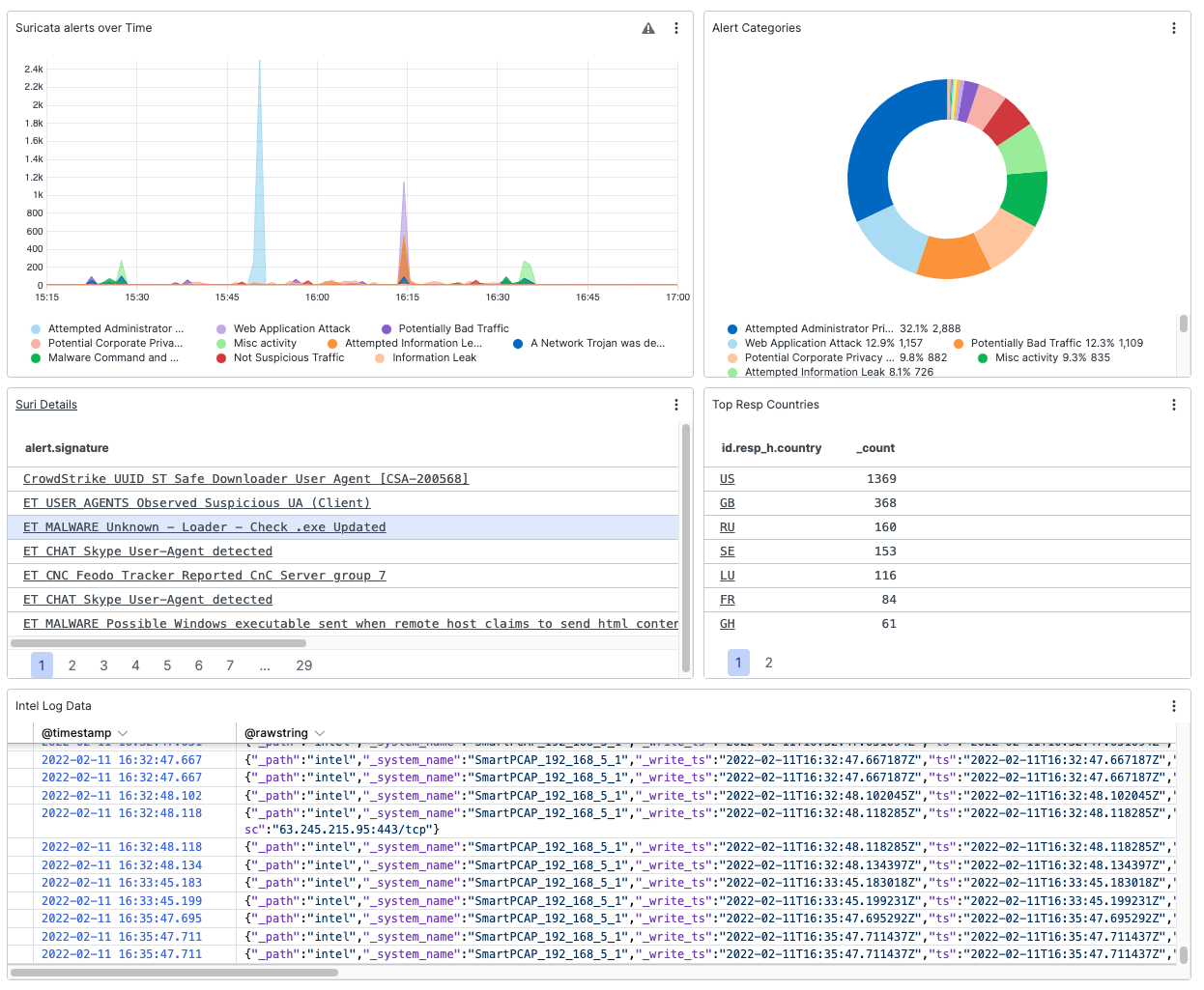
Task: Click the RU country link
Action: pos(727,527)
